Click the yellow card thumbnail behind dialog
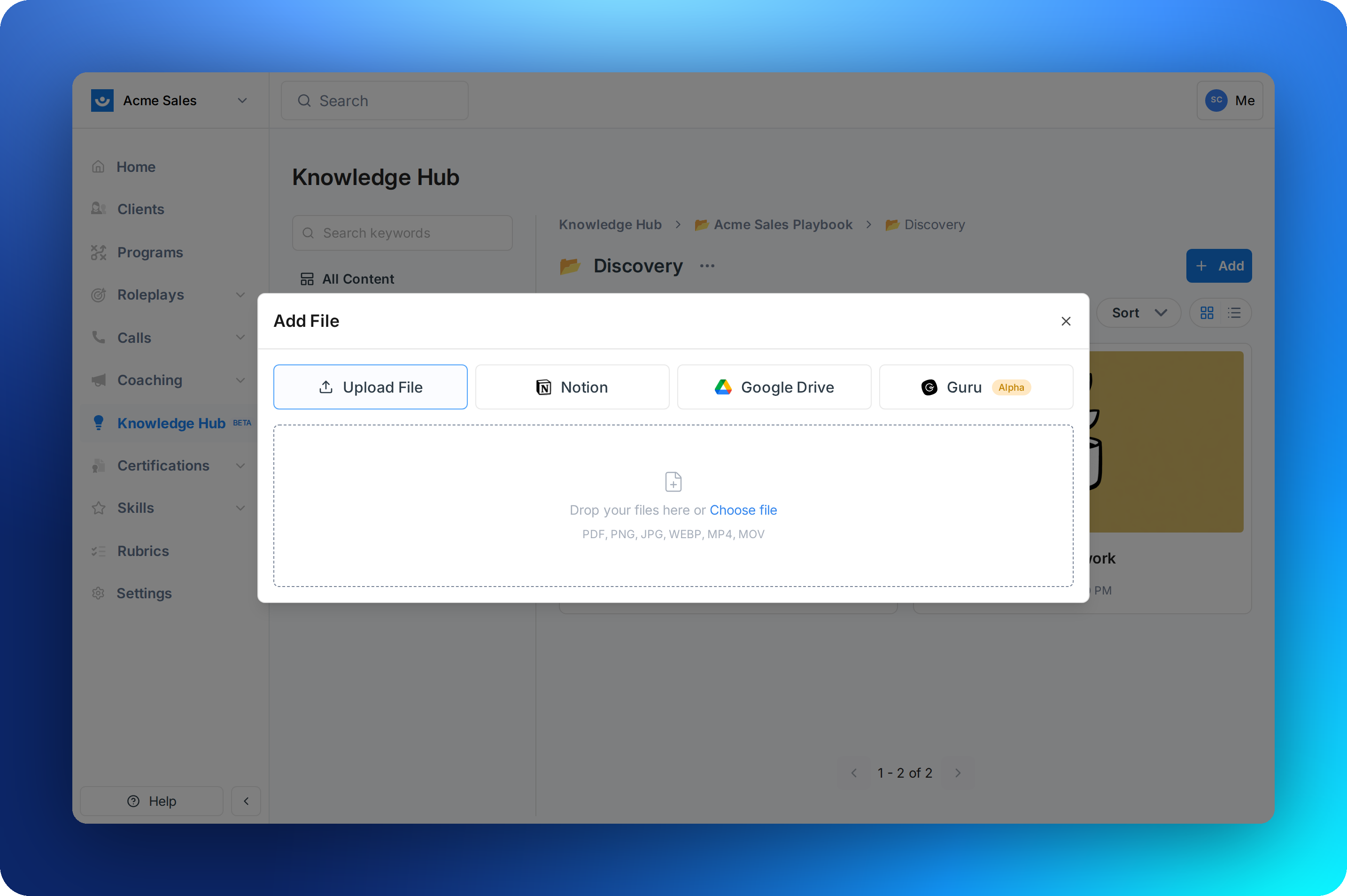Viewport: 1347px width, 896px height. pyautogui.click(x=1166, y=442)
